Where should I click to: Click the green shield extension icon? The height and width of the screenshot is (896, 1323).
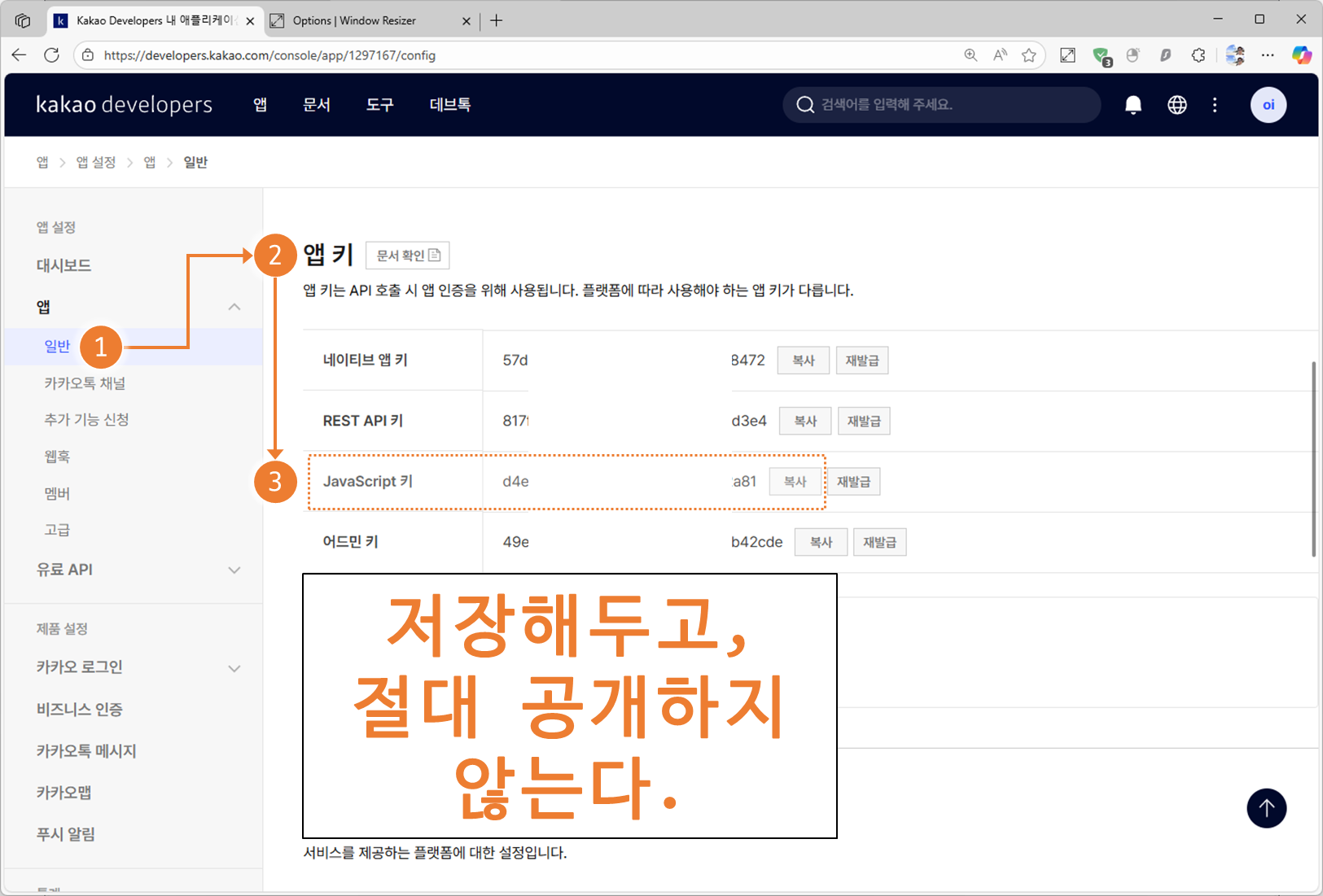[x=1102, y=56]
